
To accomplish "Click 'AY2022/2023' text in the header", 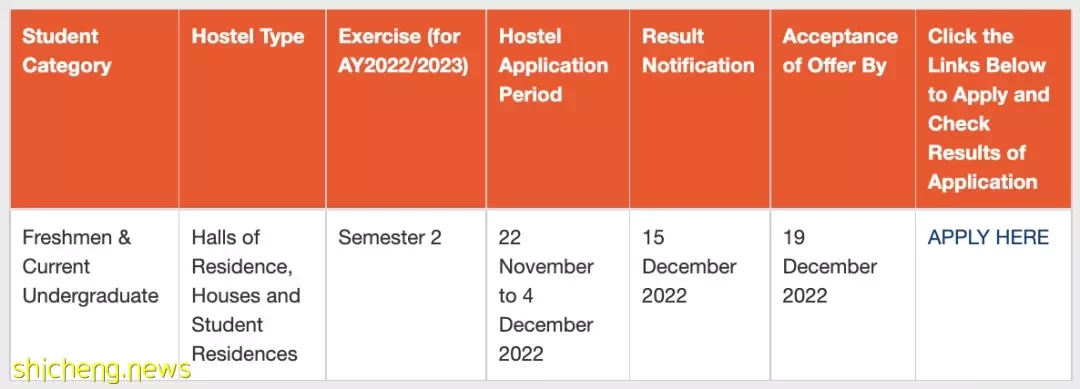I will click(403, 65).
